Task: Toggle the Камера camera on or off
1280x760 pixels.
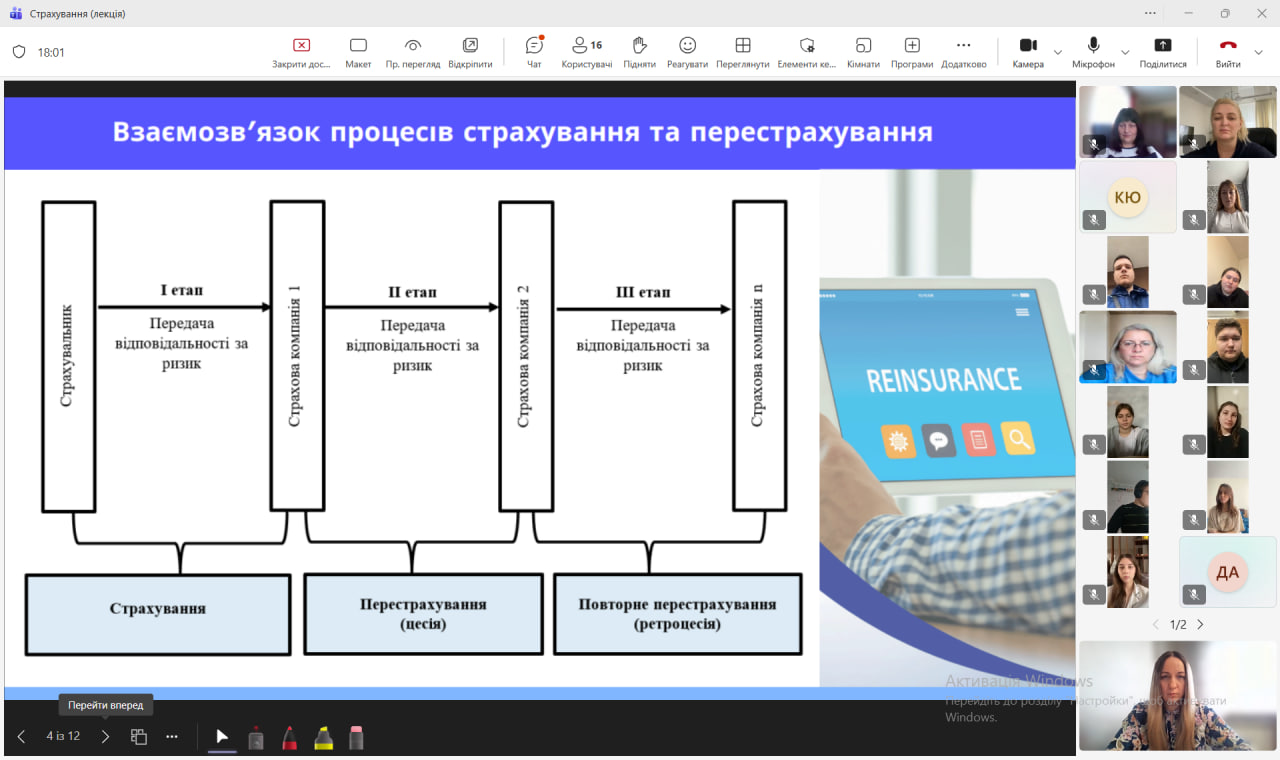Action: tap(1027, 51)
